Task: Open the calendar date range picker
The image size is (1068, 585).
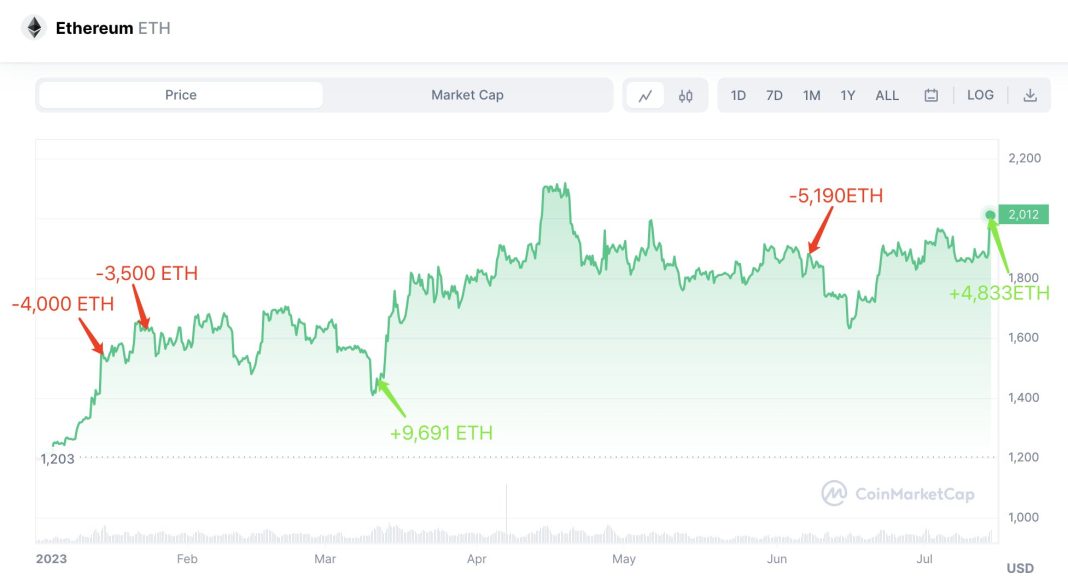Action: [931, 96]
